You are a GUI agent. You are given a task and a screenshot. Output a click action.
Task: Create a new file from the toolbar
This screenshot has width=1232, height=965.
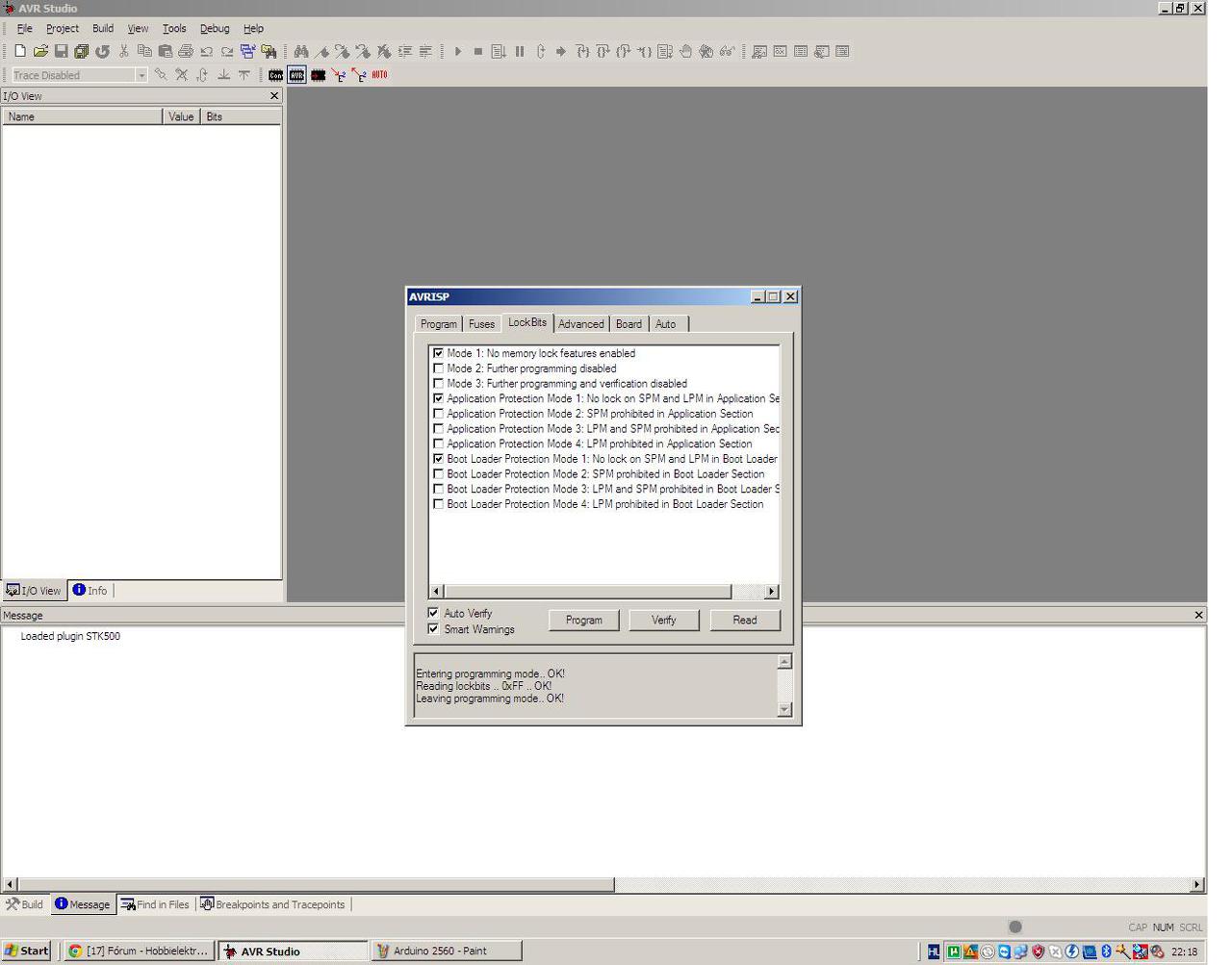(x=19, y=51)
